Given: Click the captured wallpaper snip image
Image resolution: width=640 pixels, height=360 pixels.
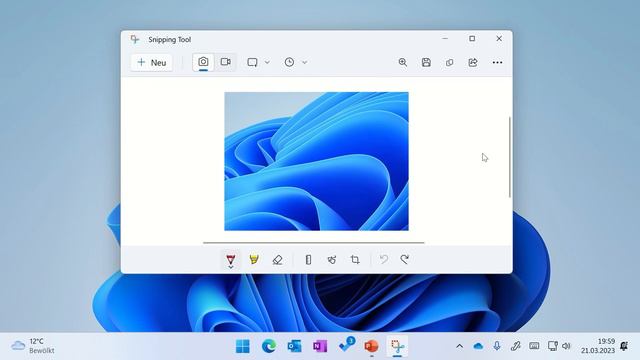Looking at the screenshot, I should pos(316,161).
